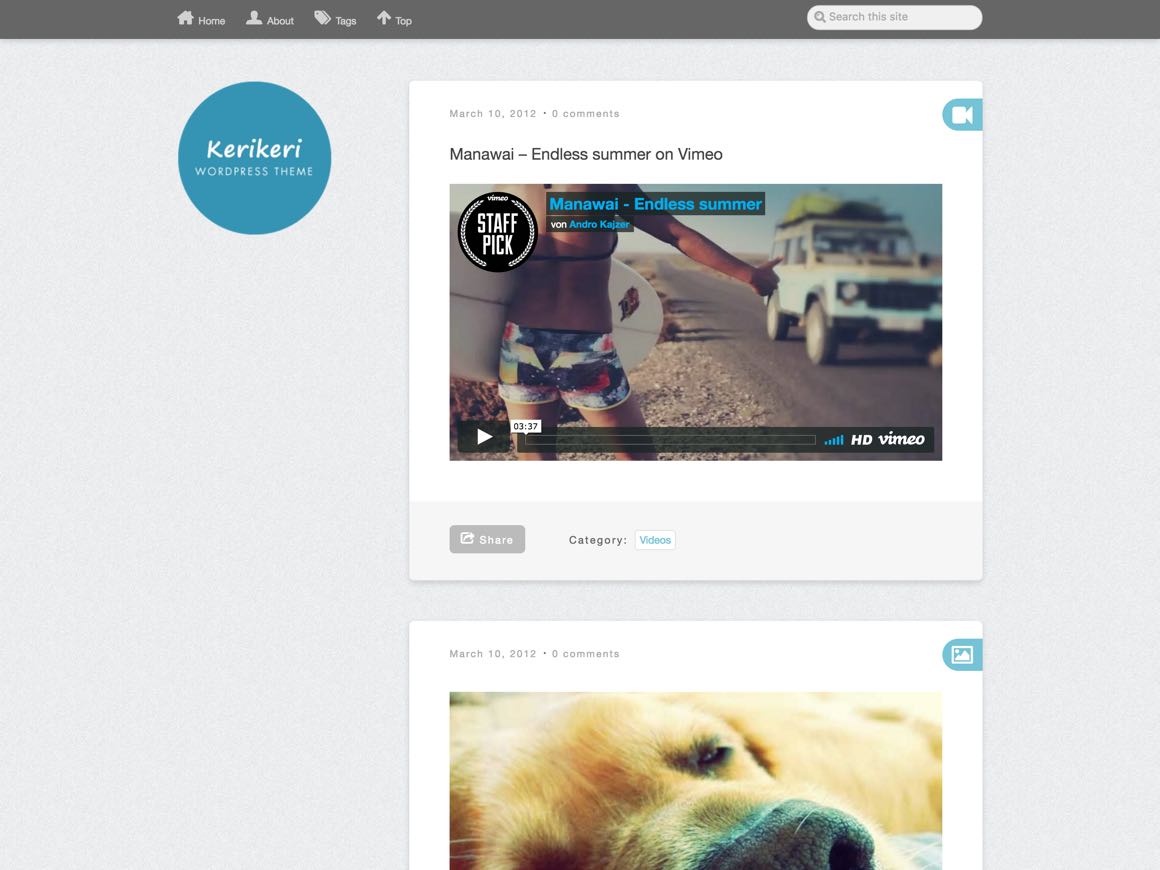Click Andro Kajzer author link

click(599, 225)
